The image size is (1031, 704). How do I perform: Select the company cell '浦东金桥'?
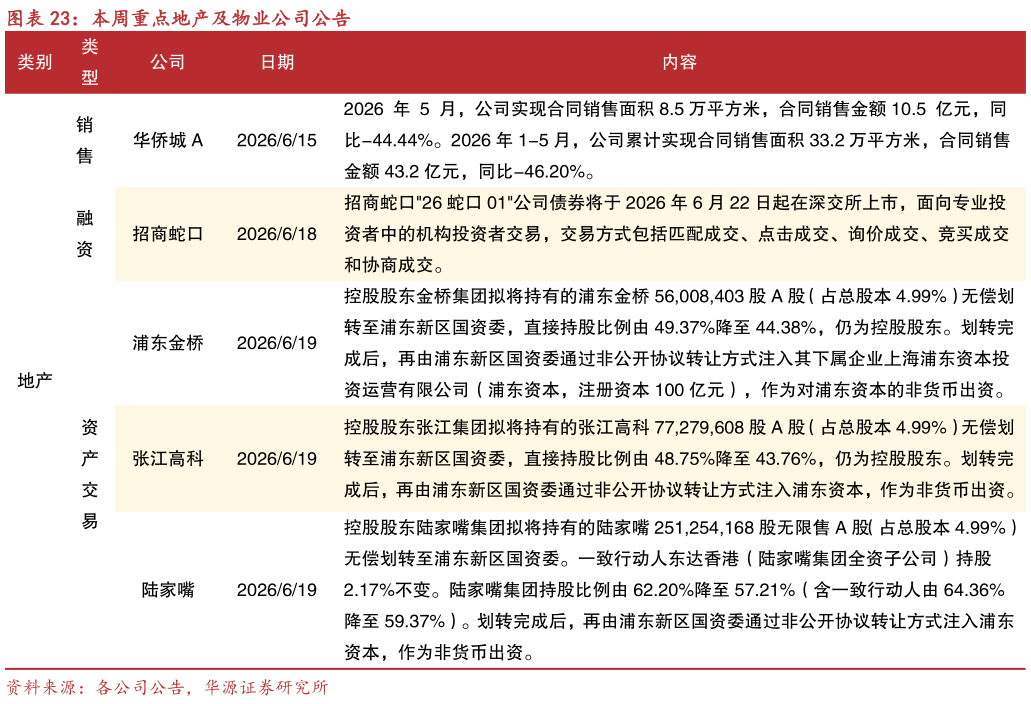click(168, 343)
